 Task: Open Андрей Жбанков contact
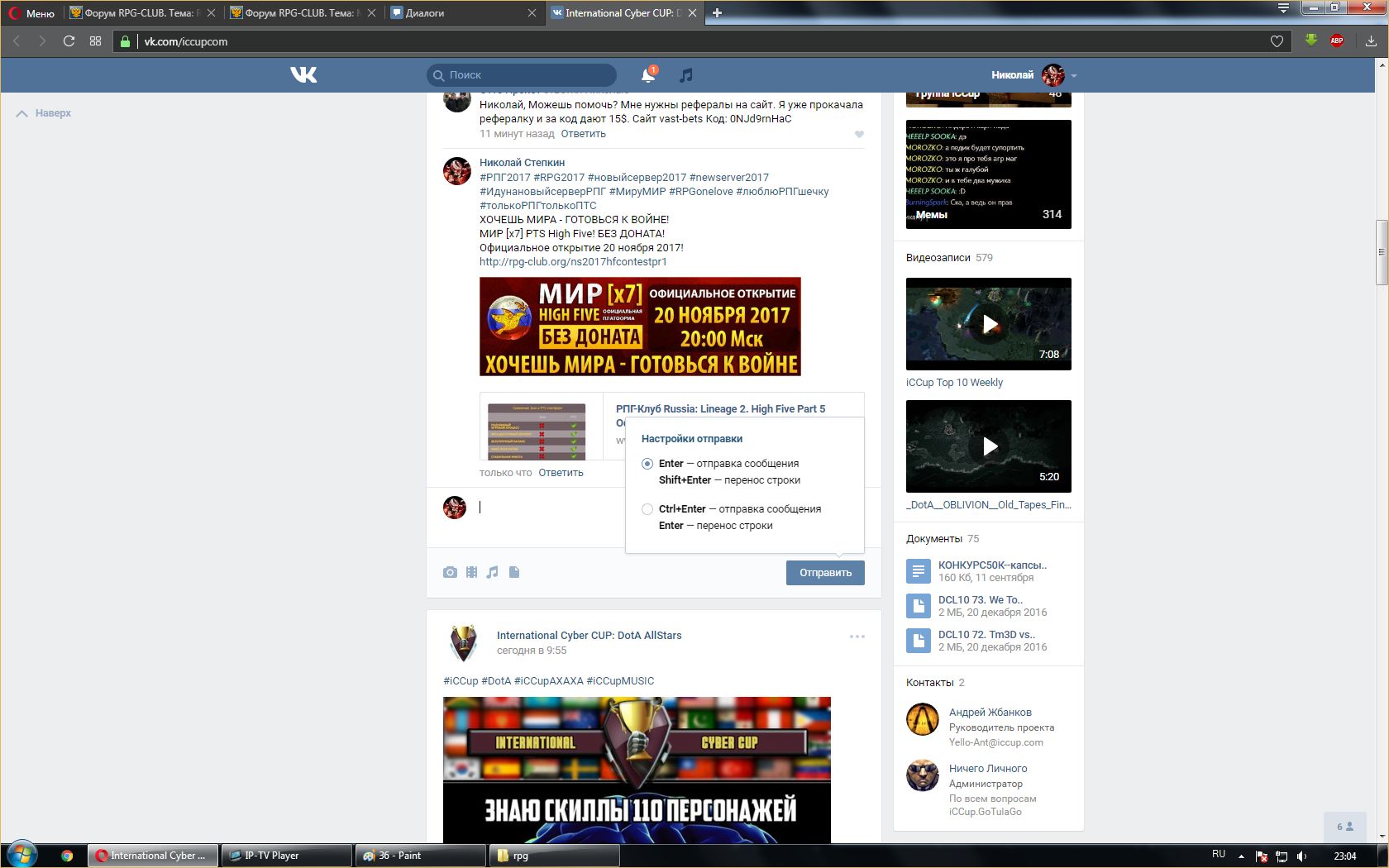click(x=990, y=713)
